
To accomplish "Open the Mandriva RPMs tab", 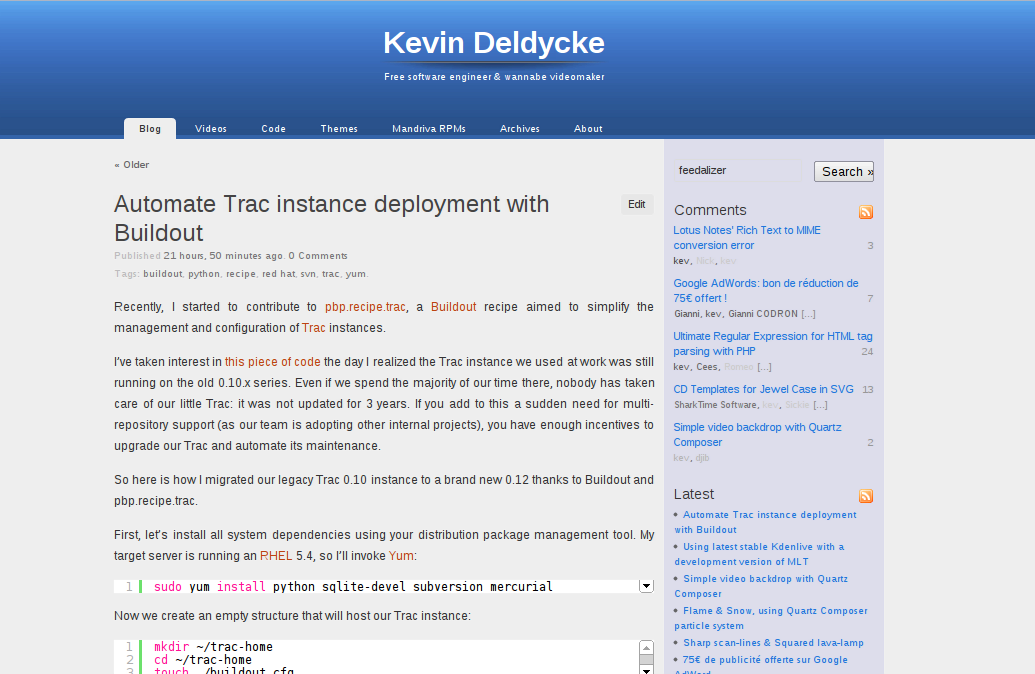I will point(428,129).
